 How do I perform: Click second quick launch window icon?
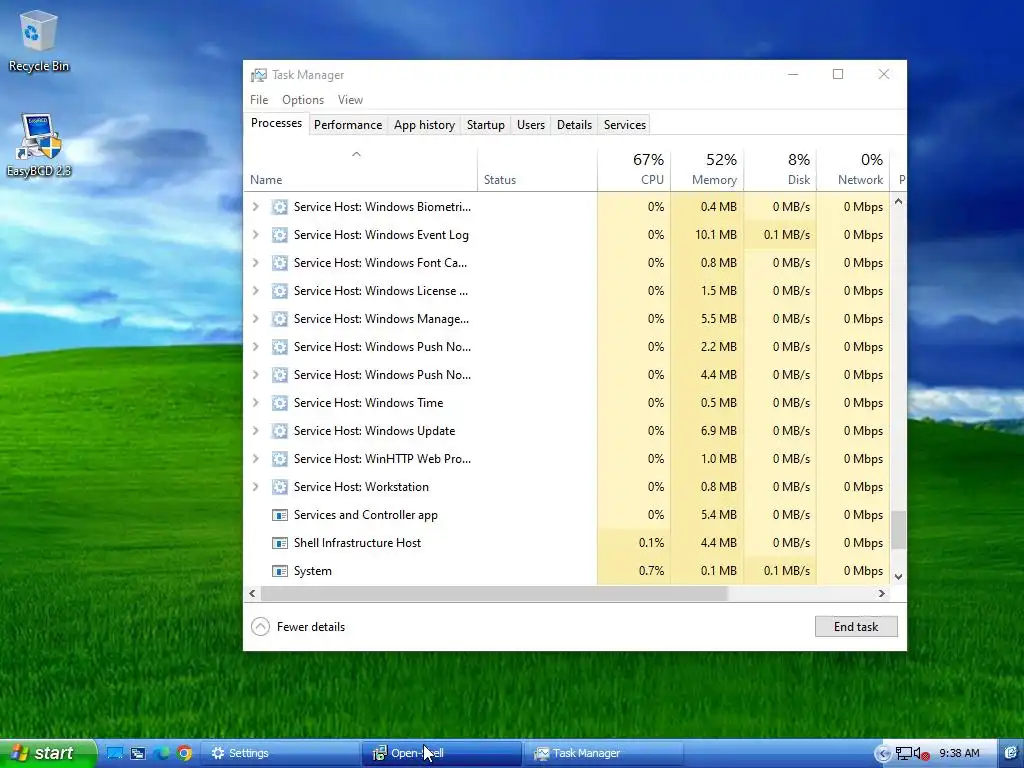point(138,754)
